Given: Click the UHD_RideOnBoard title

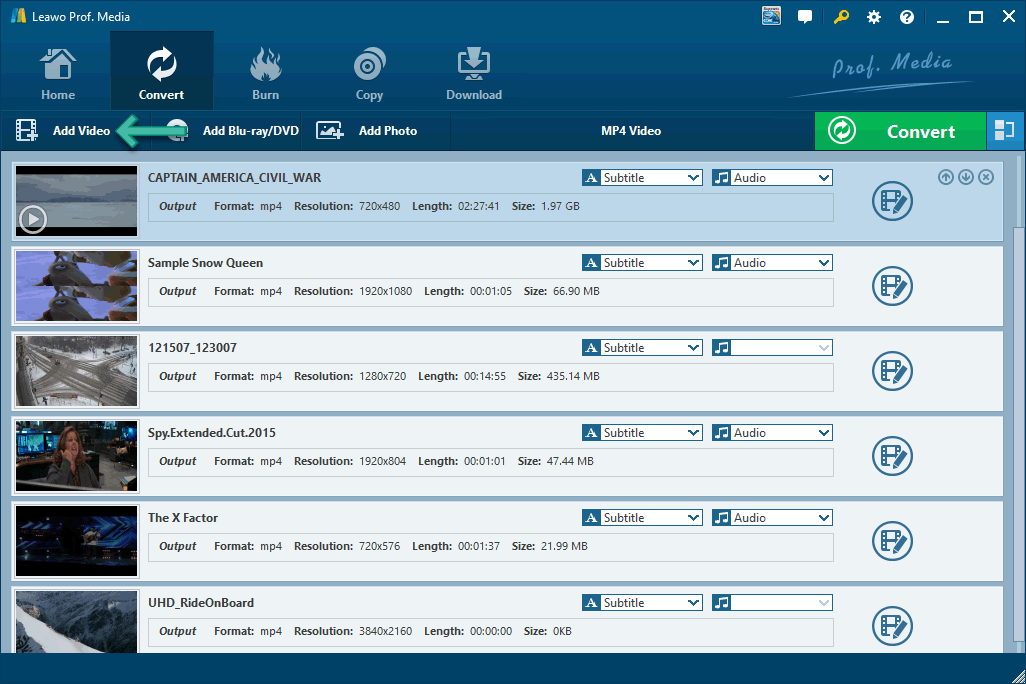Looking at the screenshot, I should point(201,603).
